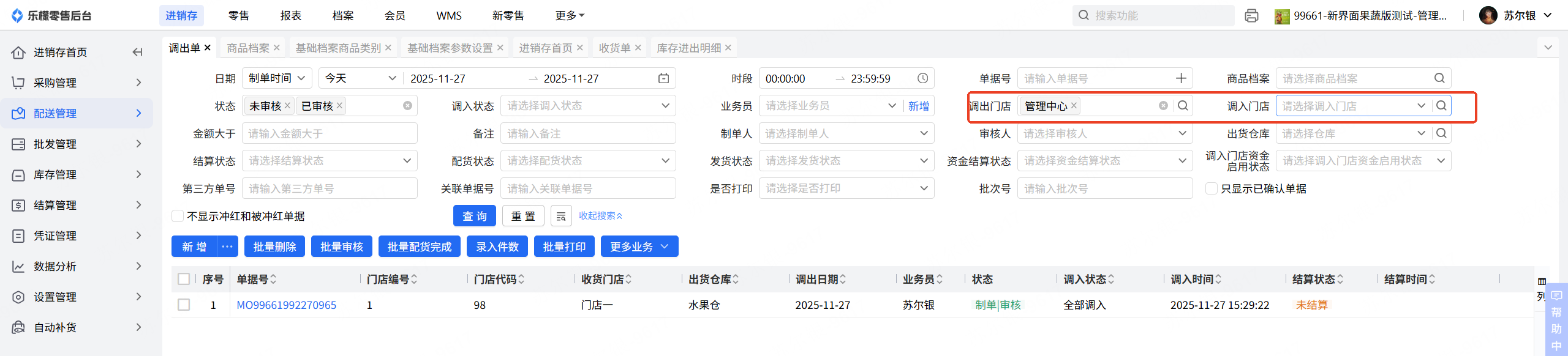The image size is (1568, 356).
Task: Click the 搜索功能 search box
Action: click(1153, 16)
